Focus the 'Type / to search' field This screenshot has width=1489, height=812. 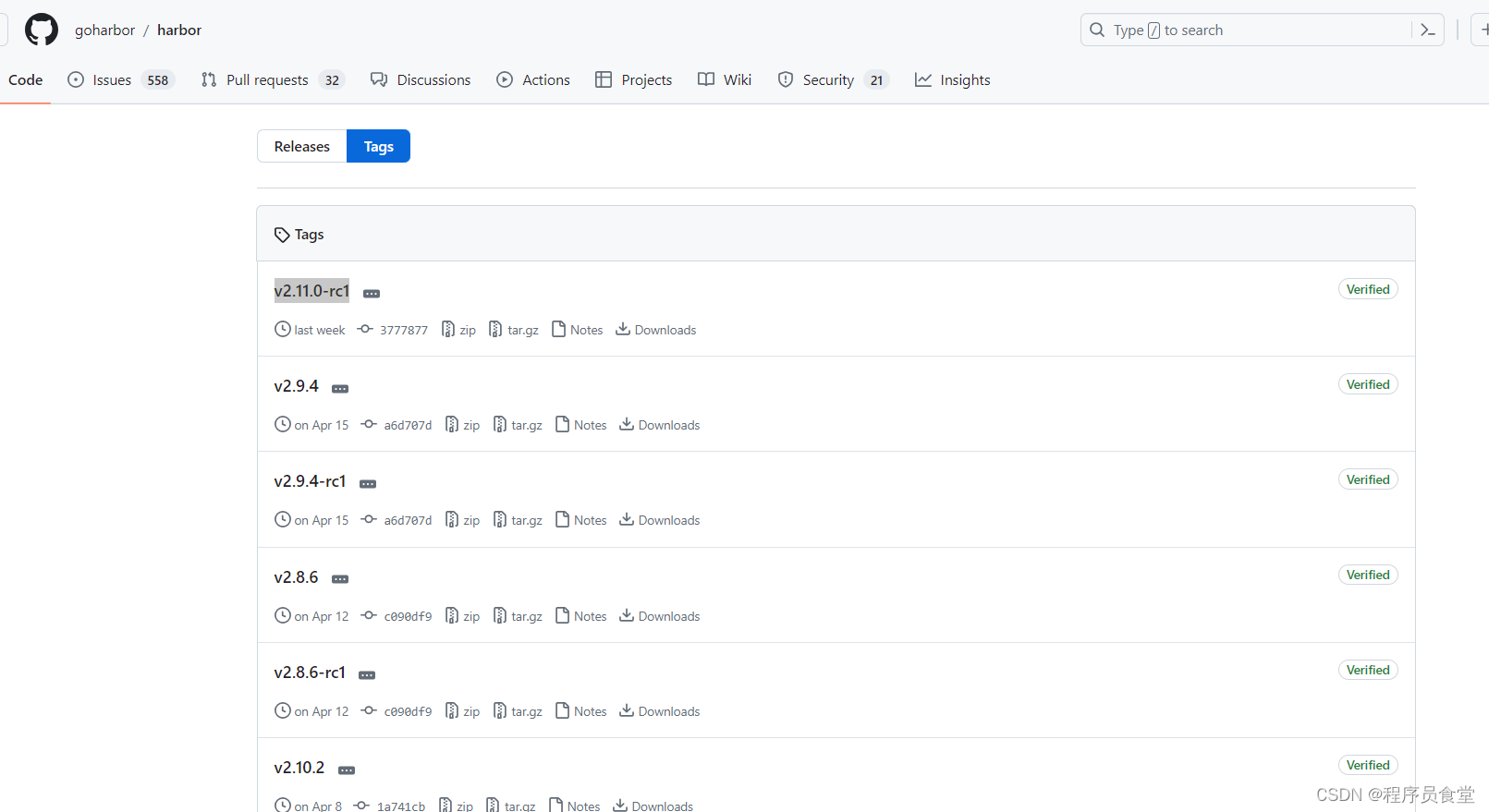[x=1262, y=30]
